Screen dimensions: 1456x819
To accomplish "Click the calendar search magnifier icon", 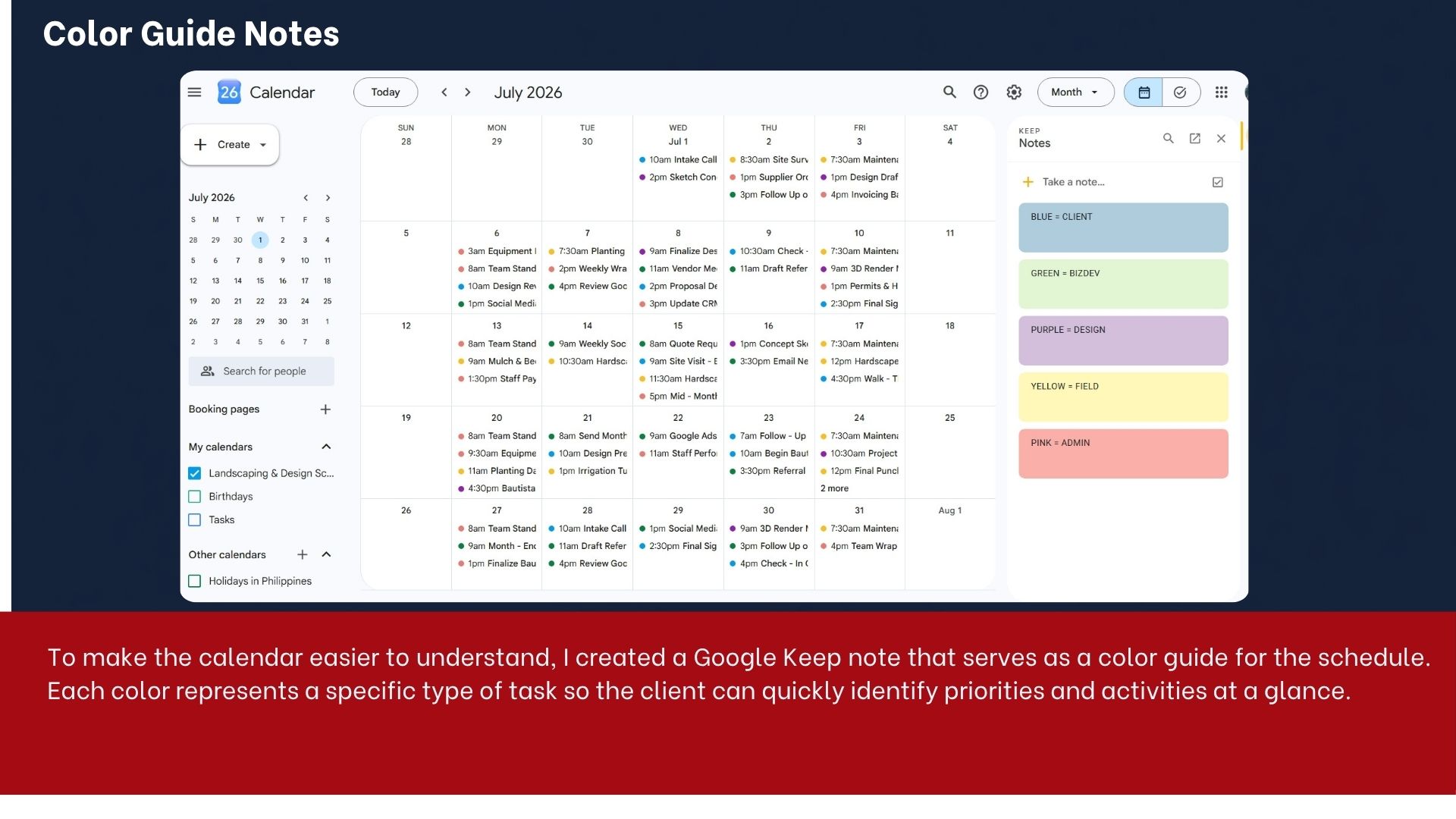I will (949, 92).
